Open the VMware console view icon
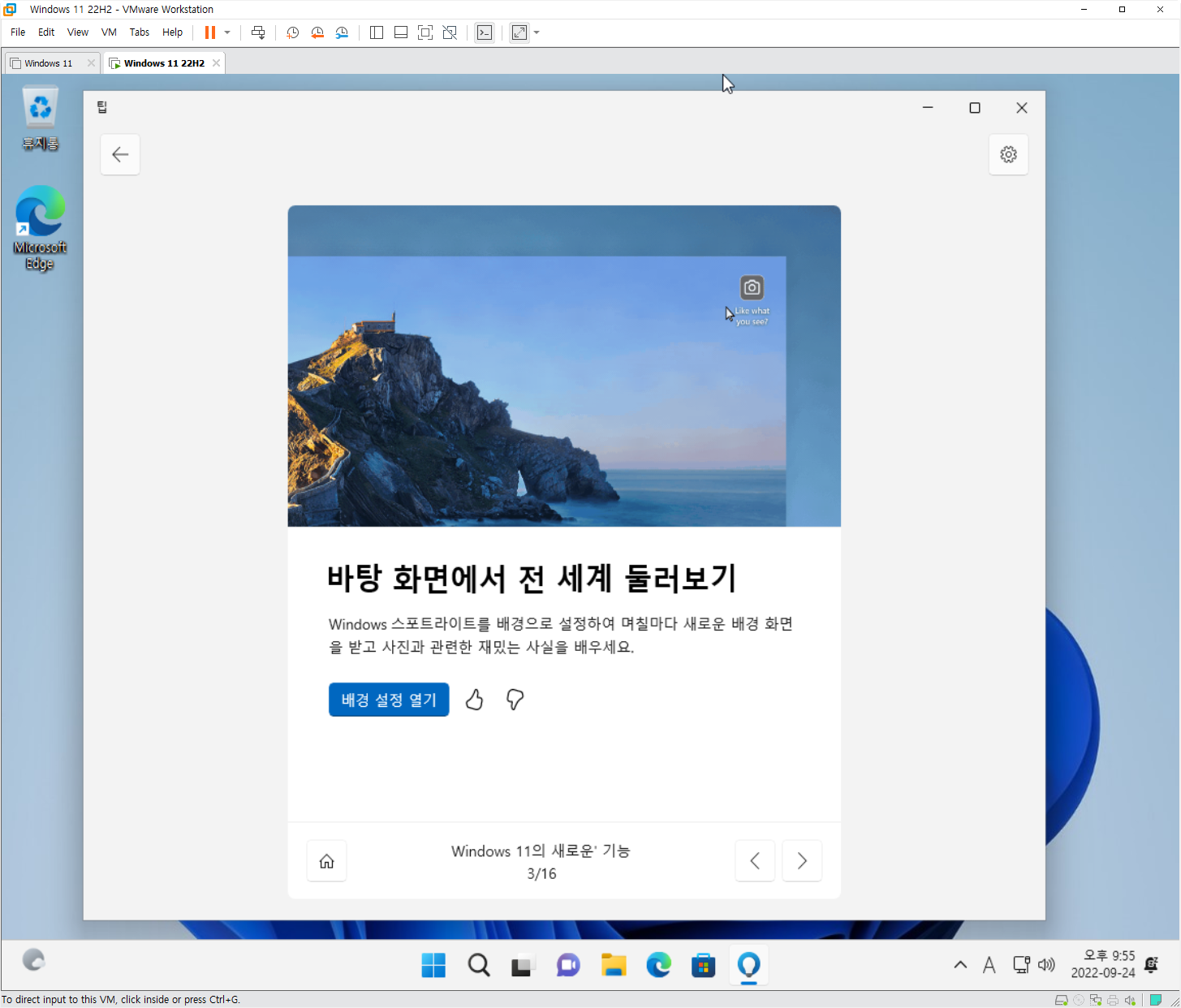The width and height of the screenshot is (1181, 1008). 485,32
